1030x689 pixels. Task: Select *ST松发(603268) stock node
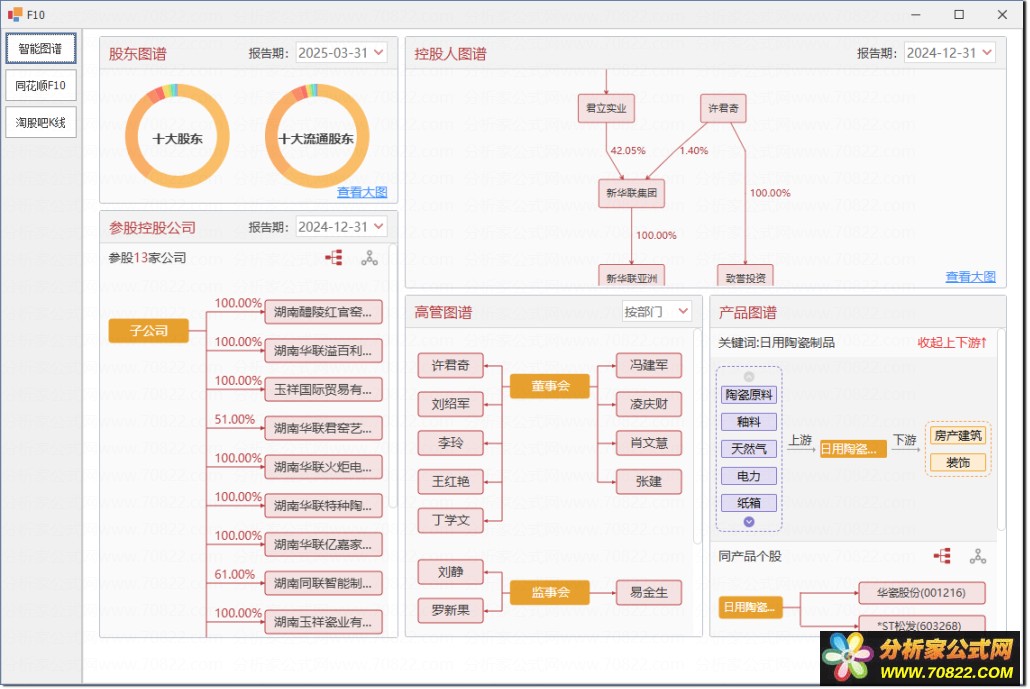[922, 625]
